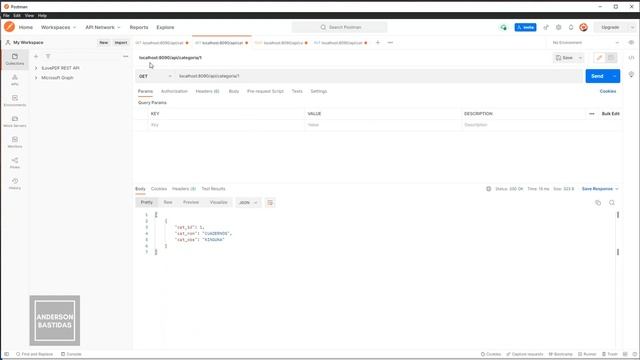The image size is (640, 360).
Task: Click the Postman logo icon
Action: click(9, 27)
